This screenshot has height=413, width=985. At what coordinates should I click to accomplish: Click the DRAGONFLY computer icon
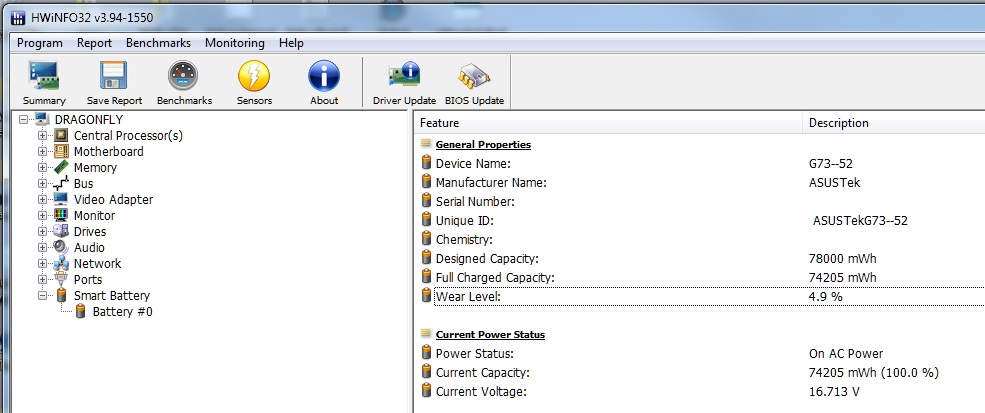[42, 119]
